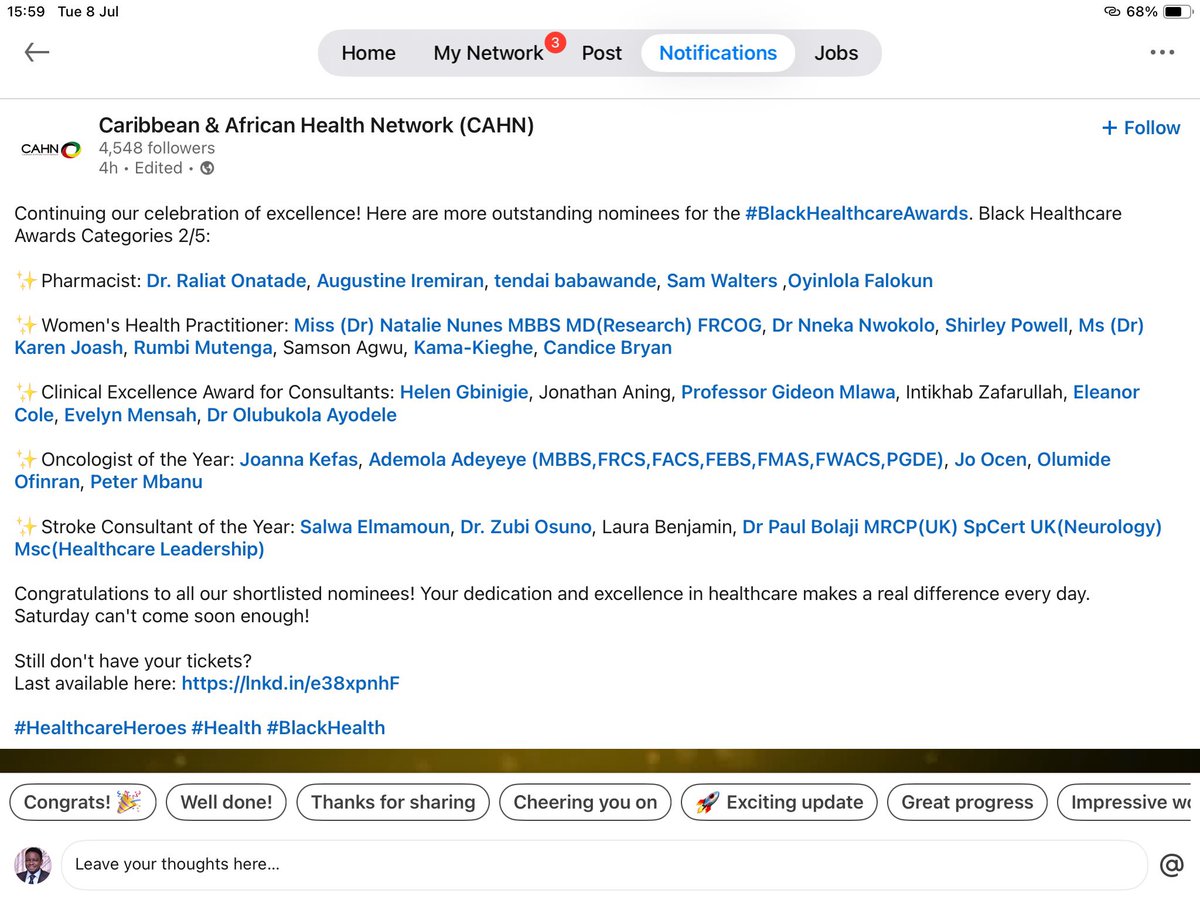
Task: Tap the @ mention icon
Action: (x=1171, y=865)
